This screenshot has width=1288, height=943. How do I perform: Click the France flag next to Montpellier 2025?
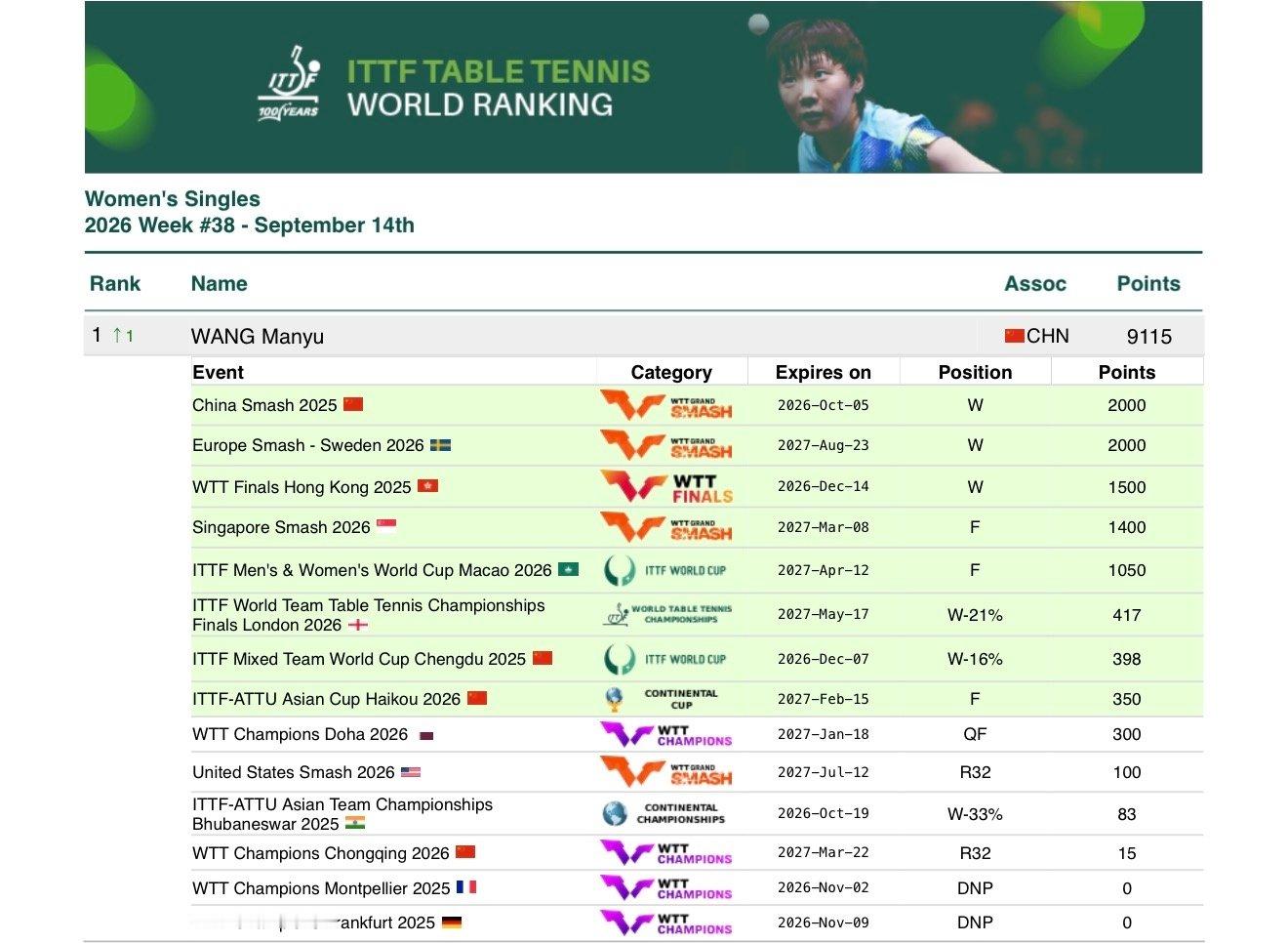point(466,887)
